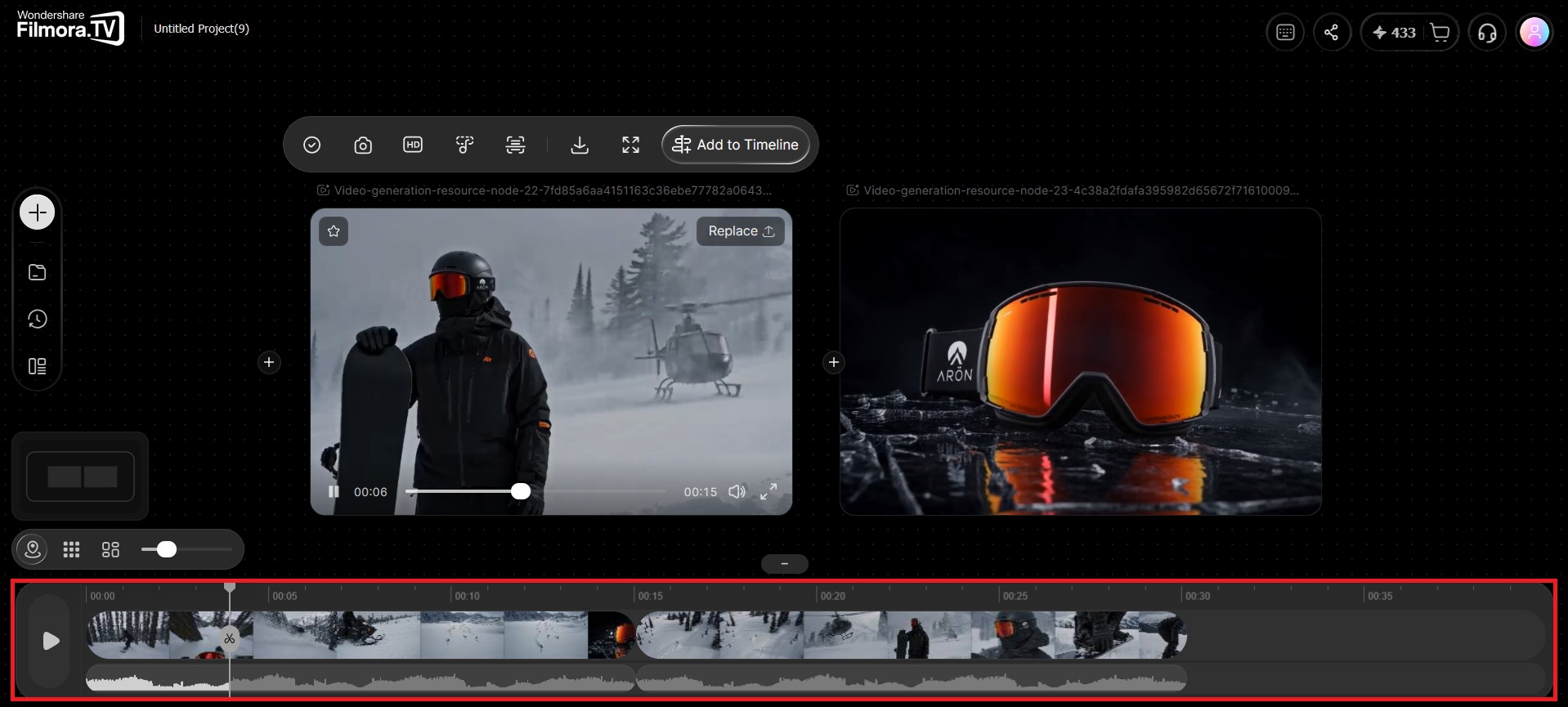This screenshot has height=707, width=1568.
Task: Click Replace button on snowboarder video
Action: click(741, 231)
